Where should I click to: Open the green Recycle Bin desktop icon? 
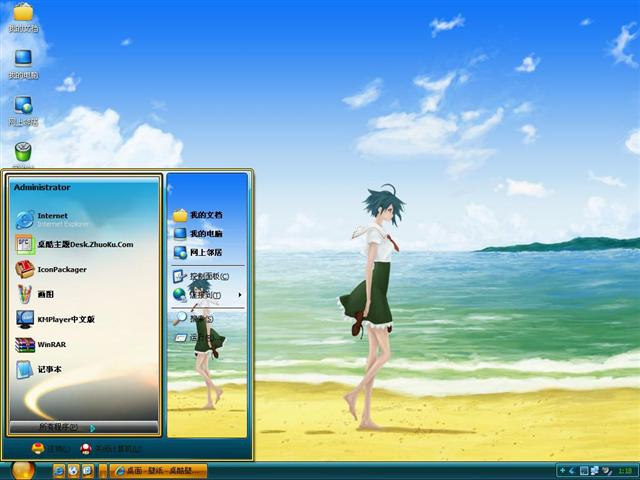[23, 154]
